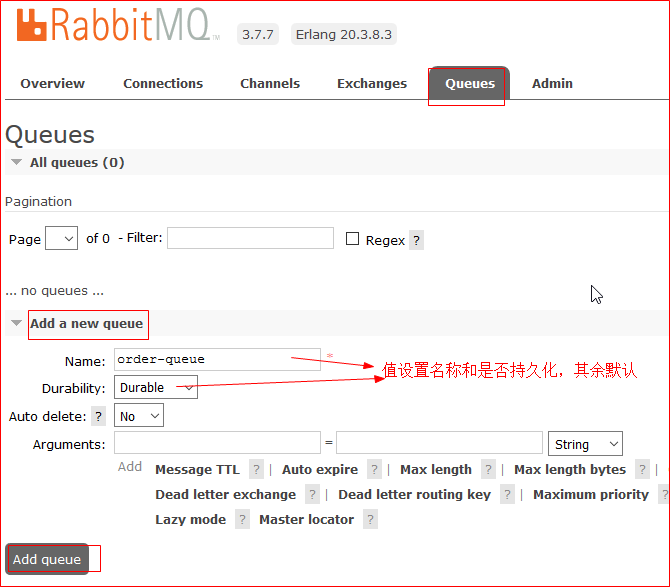The height and width of the screenshot is (587, 670).
Task: Click the RabbitMQ logo
Action: (118, 25)
